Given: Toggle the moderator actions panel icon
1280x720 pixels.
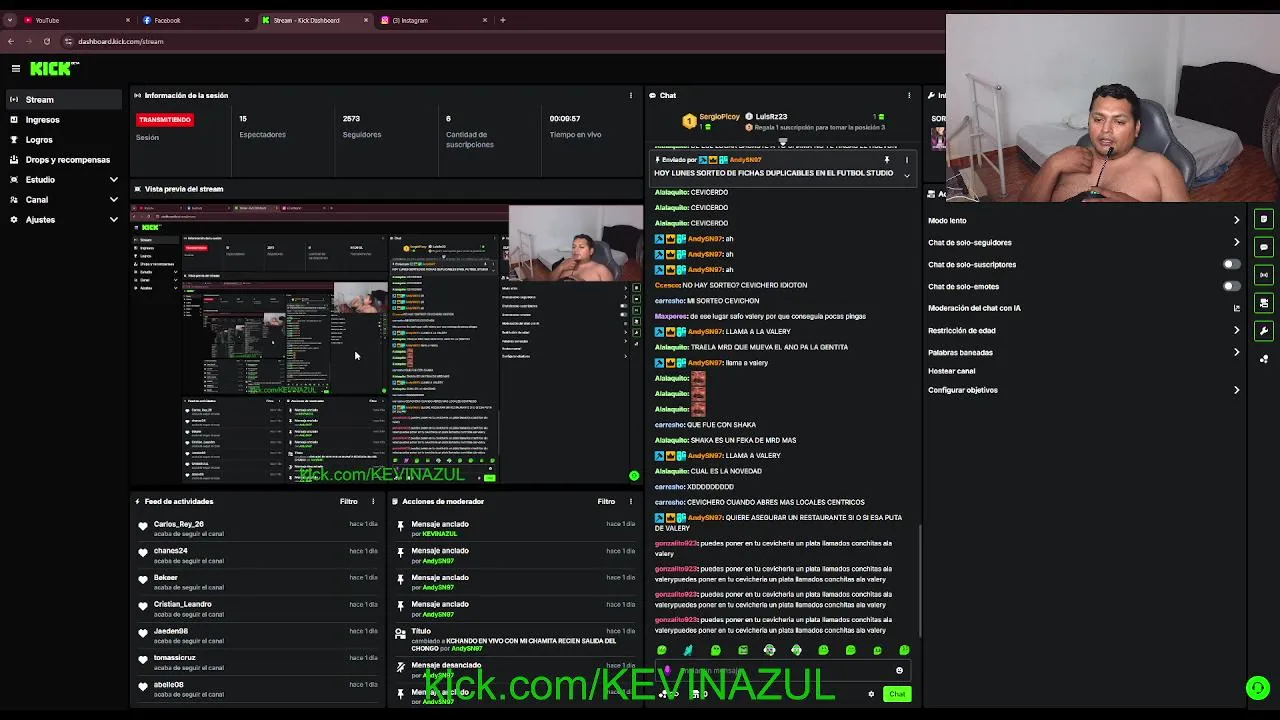Looking at the screenshot, I should click(1264, 303).
